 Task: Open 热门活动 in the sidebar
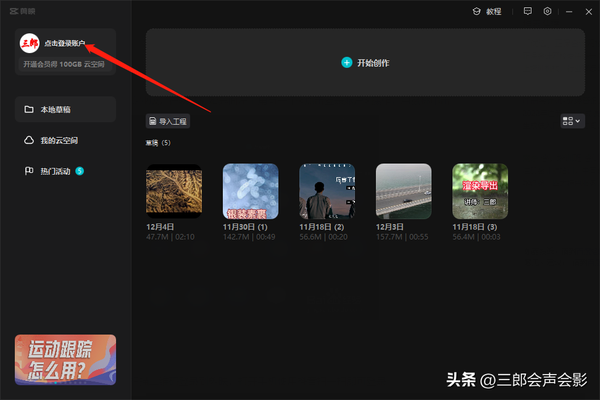[x=65, y=171]
